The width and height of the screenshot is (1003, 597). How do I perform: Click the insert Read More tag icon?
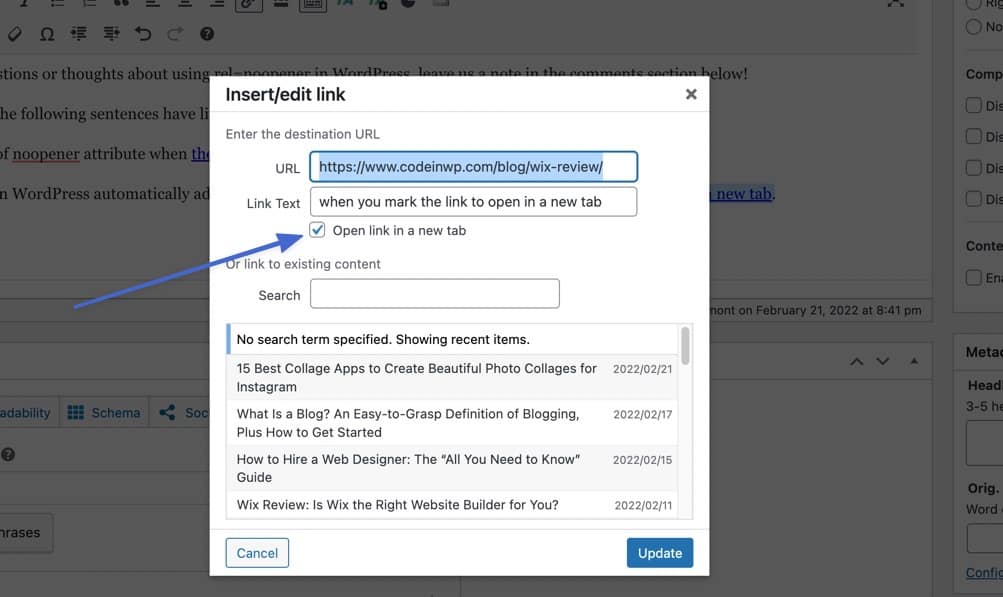280,4
